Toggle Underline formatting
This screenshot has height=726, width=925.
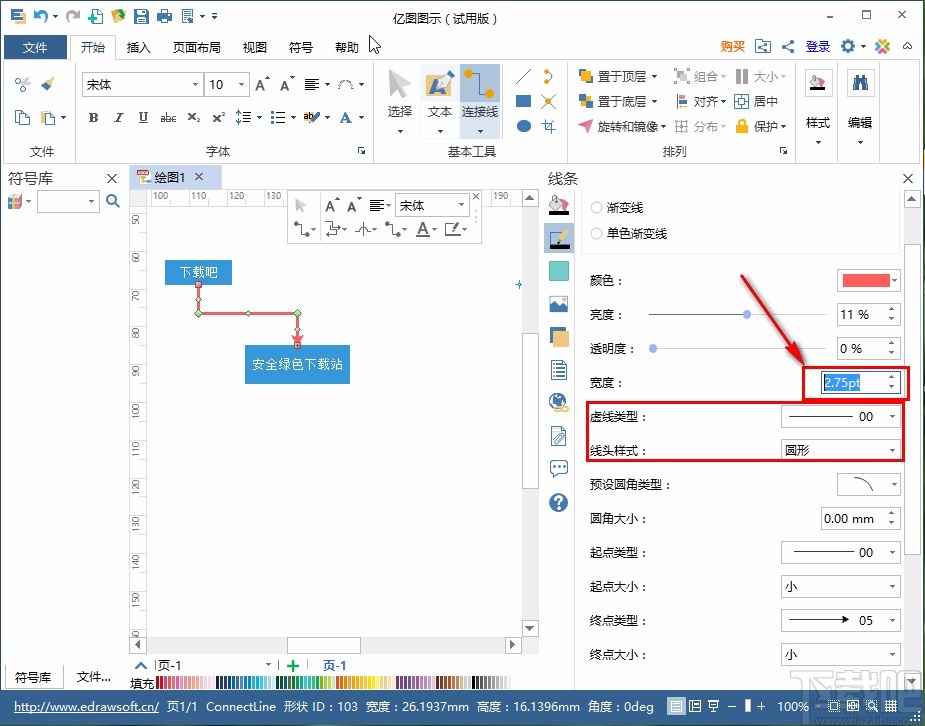[x=143, y=117]
